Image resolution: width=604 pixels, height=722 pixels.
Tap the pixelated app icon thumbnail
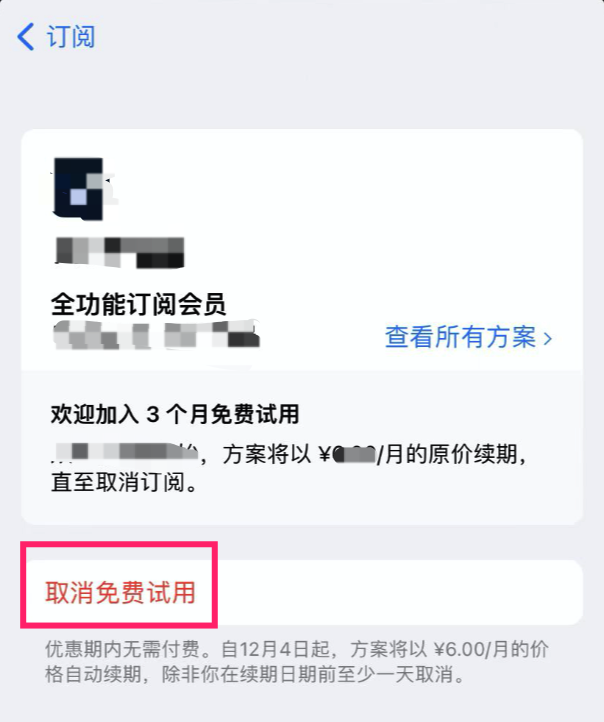(x=79, y=189)
